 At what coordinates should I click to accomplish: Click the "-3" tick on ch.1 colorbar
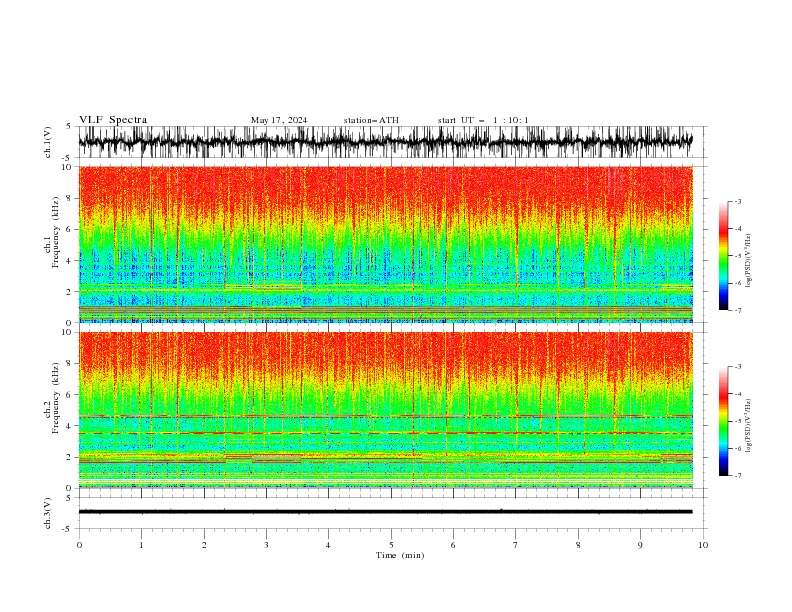point(737,201)
